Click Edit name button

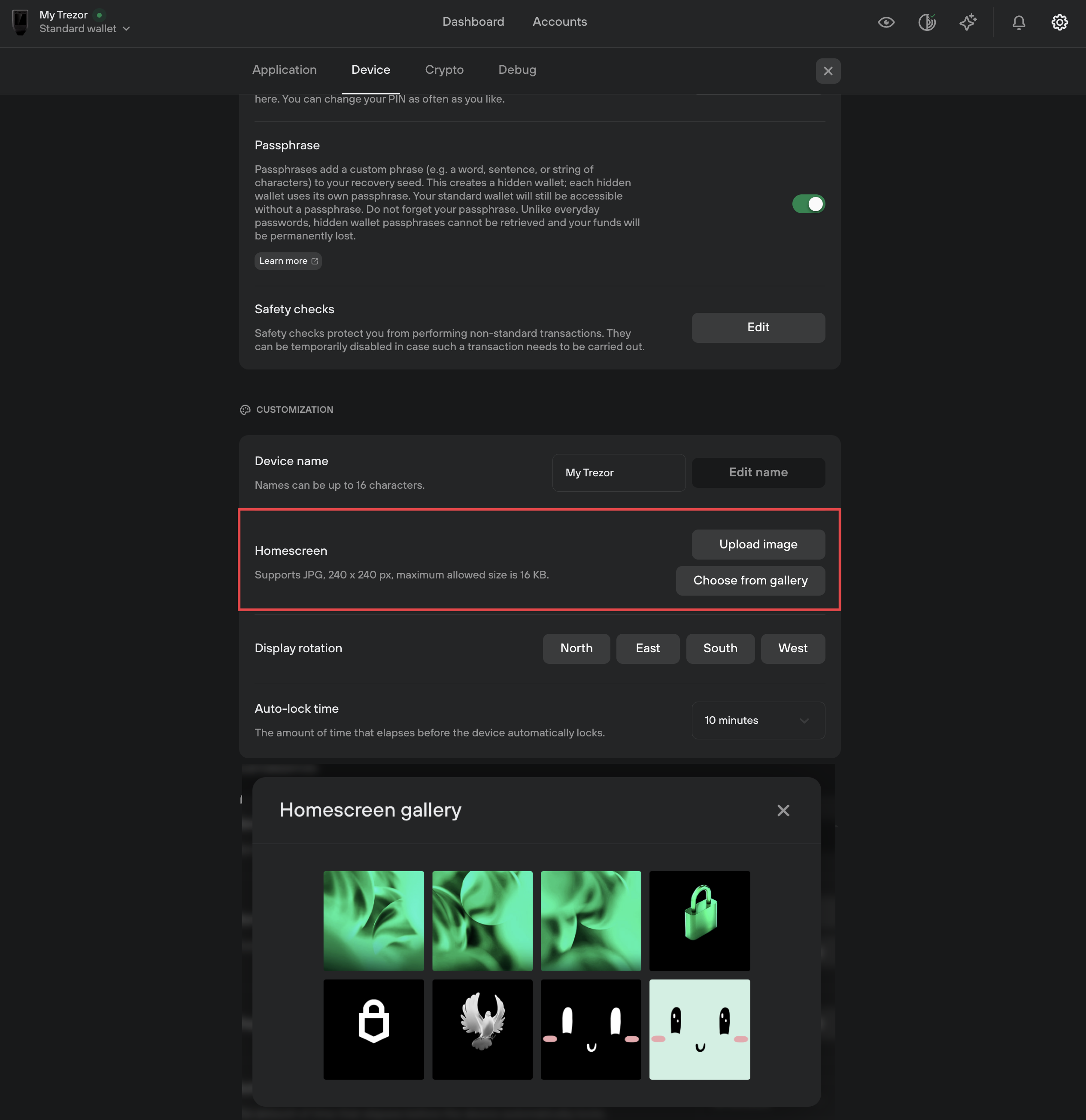coord(758,472)
